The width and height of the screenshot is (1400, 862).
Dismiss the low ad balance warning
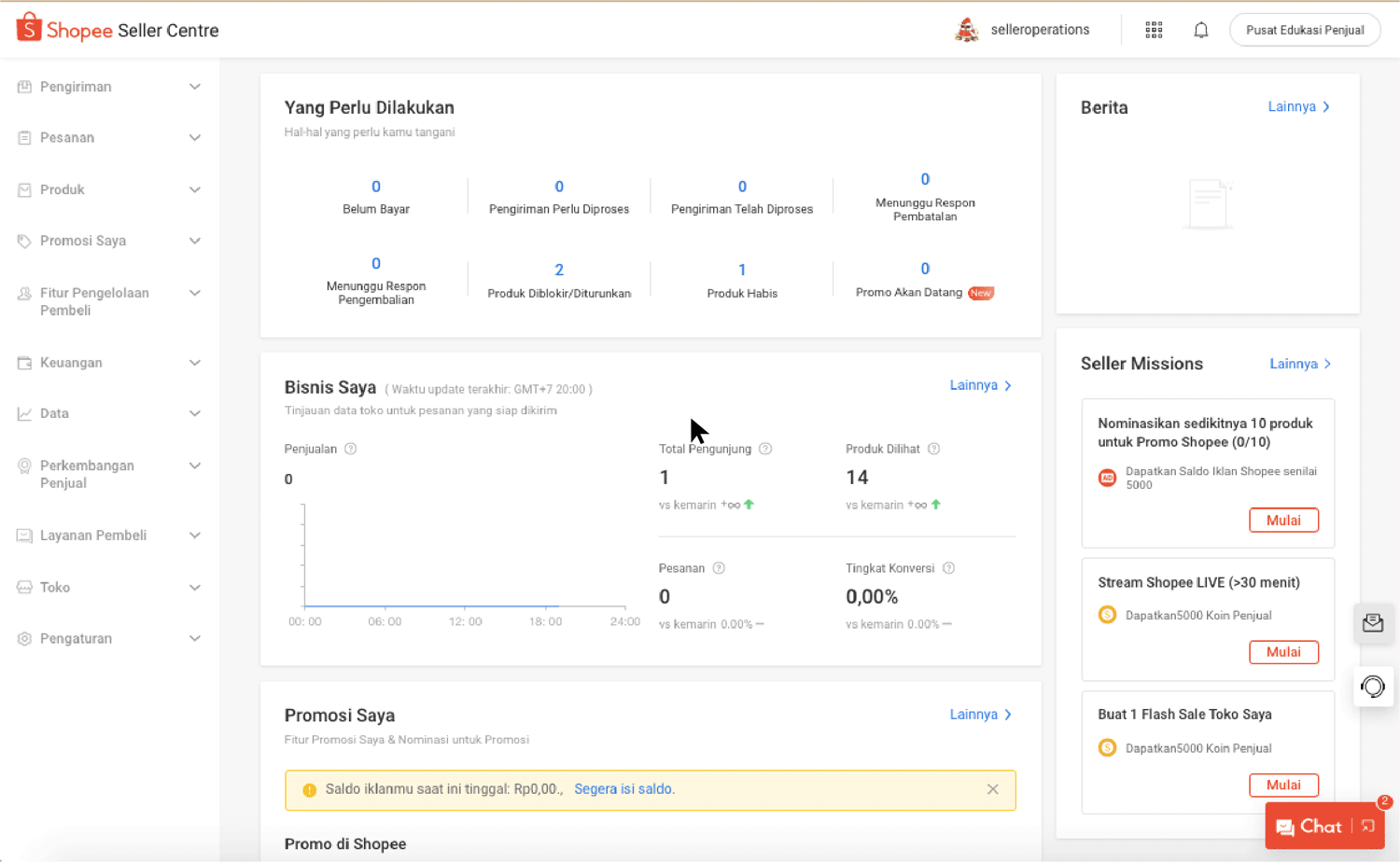click(992, 789)
